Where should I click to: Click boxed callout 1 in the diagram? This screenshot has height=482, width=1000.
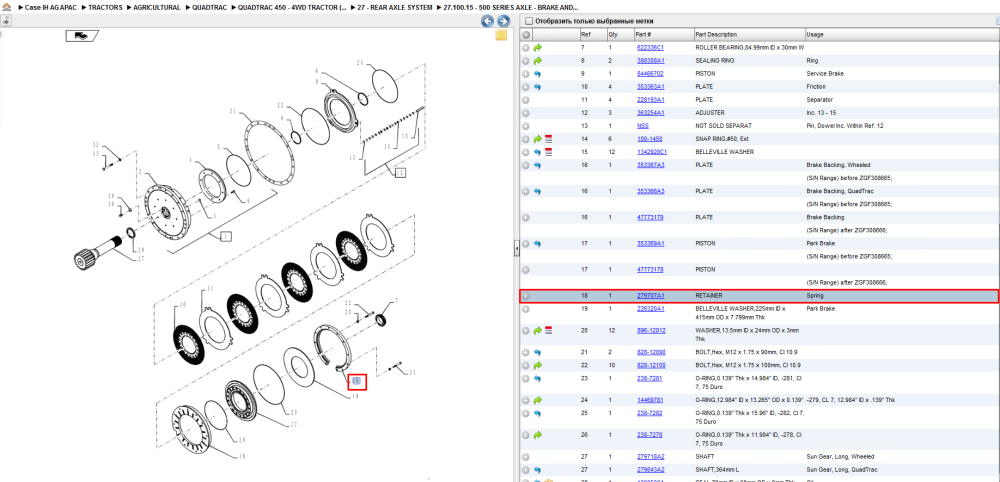pos(226,237)
